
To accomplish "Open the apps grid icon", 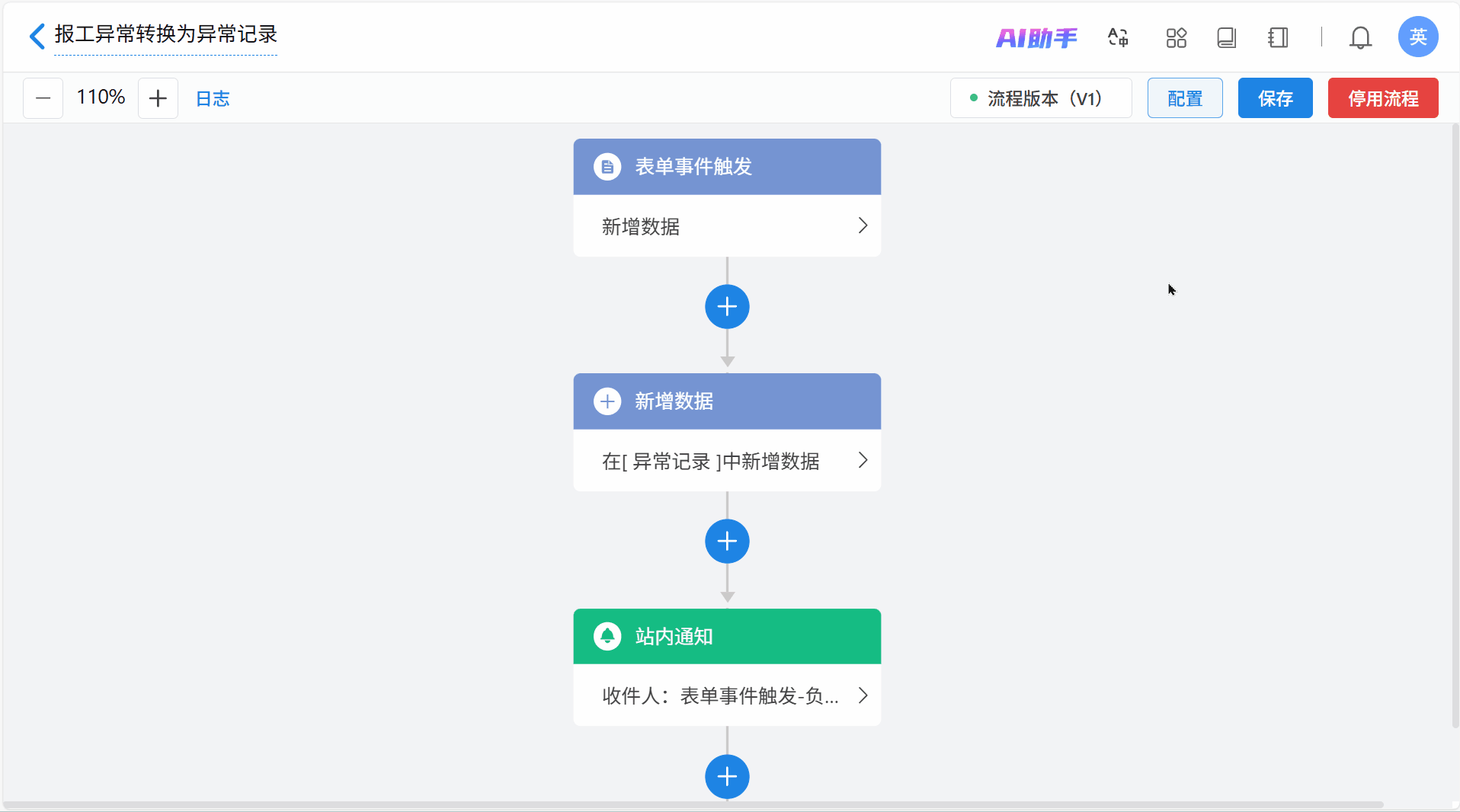I will [x=1176, y=37].
